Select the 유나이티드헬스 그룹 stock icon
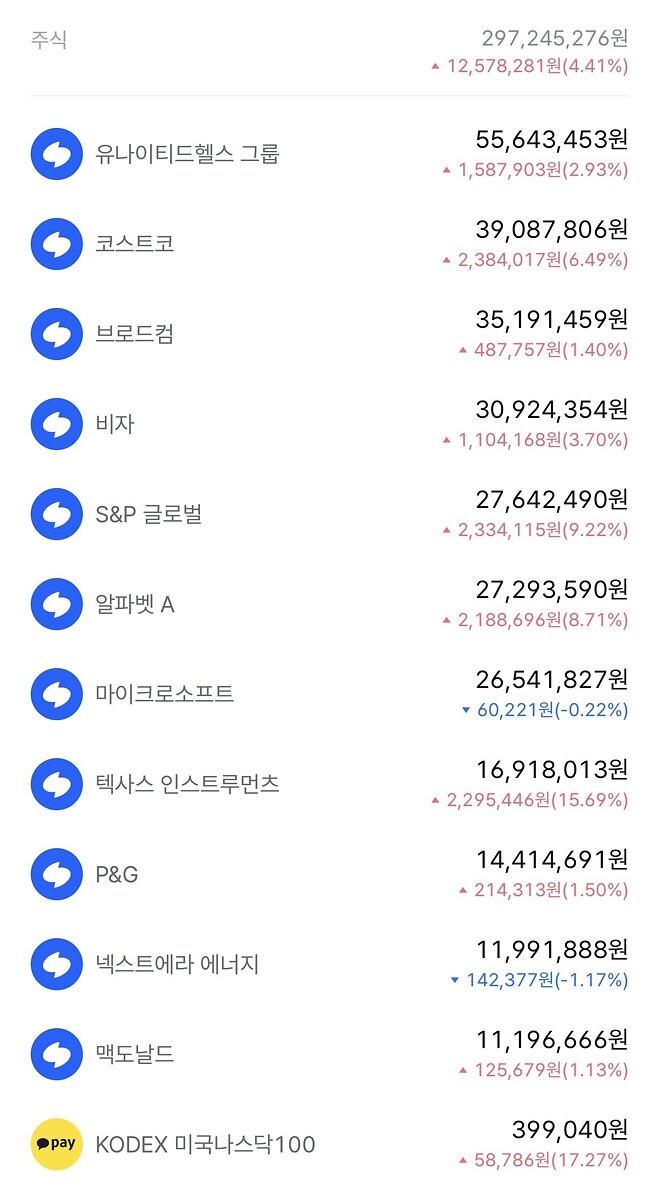 (x=57, y=153)
